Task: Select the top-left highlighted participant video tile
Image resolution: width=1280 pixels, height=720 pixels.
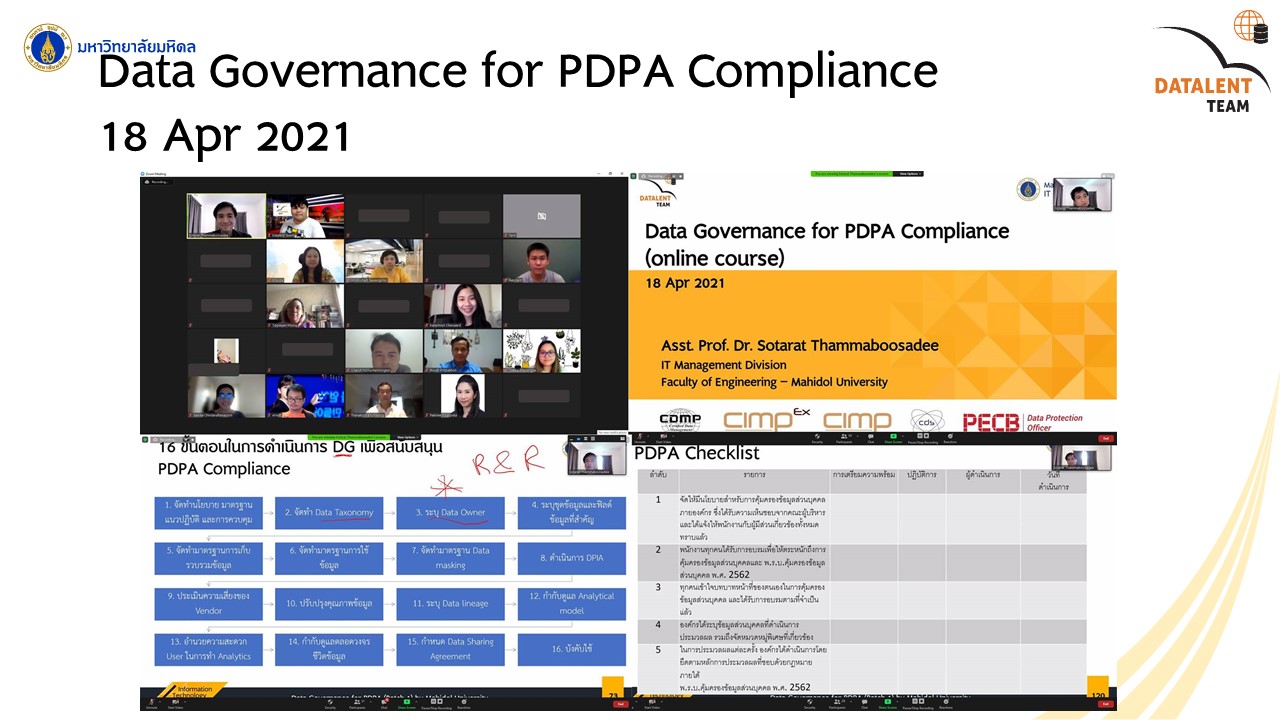Action: [x=227, y=215]
